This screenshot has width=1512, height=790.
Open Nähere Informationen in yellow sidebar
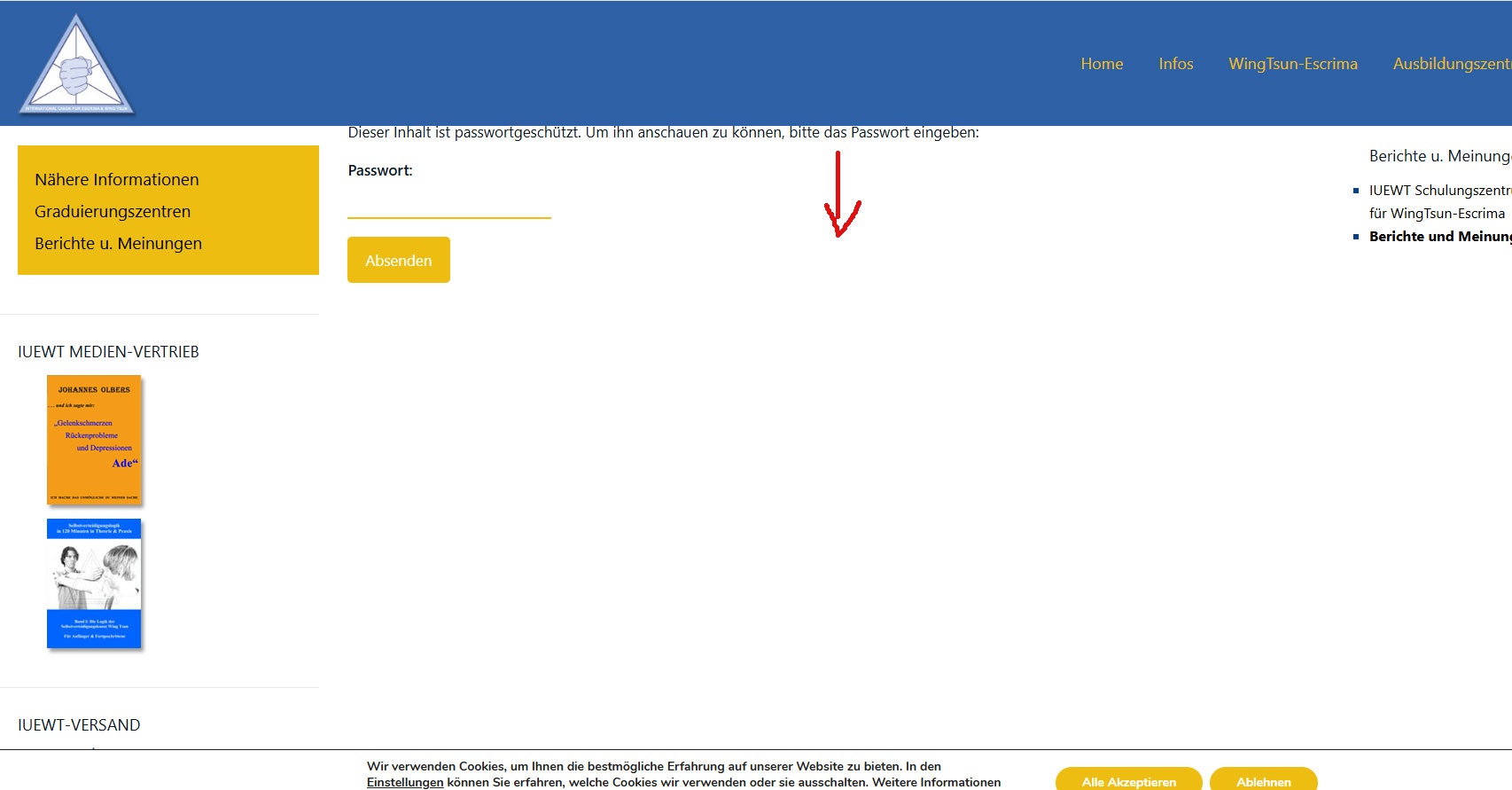(x=116, y=180)
